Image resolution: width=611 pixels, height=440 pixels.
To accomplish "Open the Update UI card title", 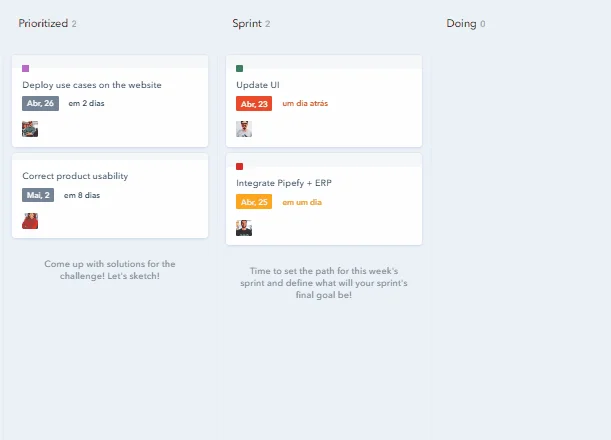I will [258, 85].
